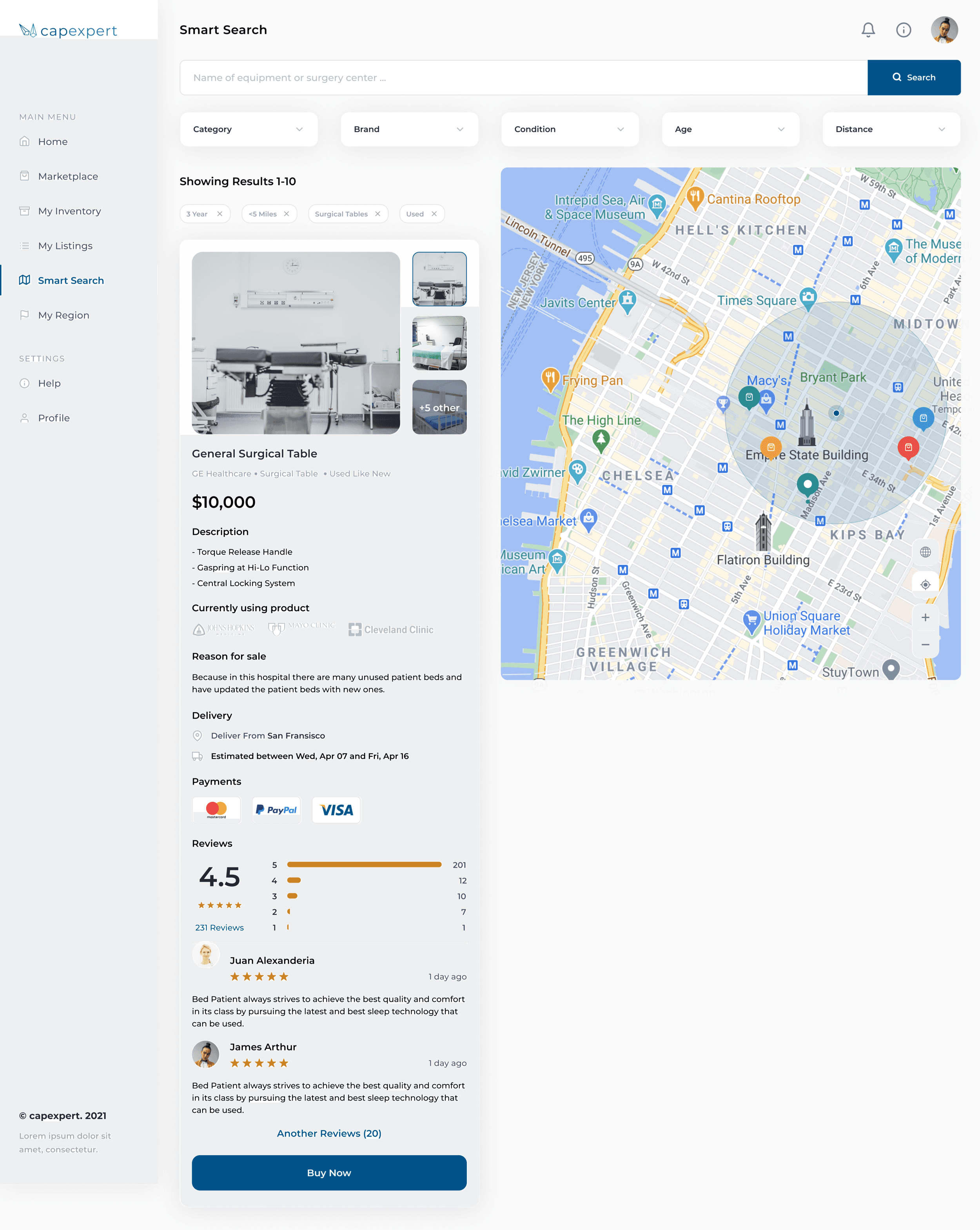
Task: Open the +5 other photos thumbnail
Action: point(439,407)
